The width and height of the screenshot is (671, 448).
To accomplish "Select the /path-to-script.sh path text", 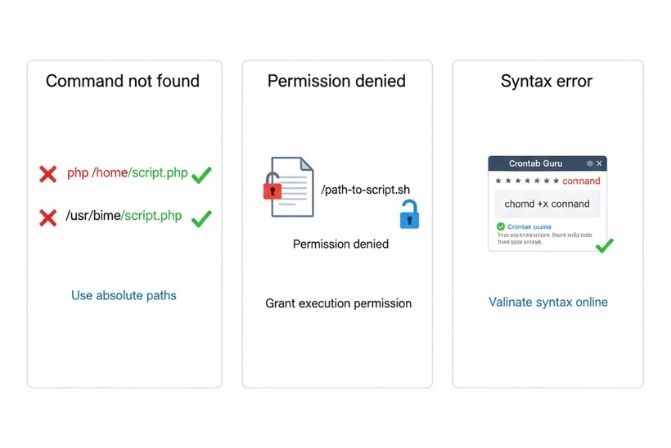I will (363, 187).
